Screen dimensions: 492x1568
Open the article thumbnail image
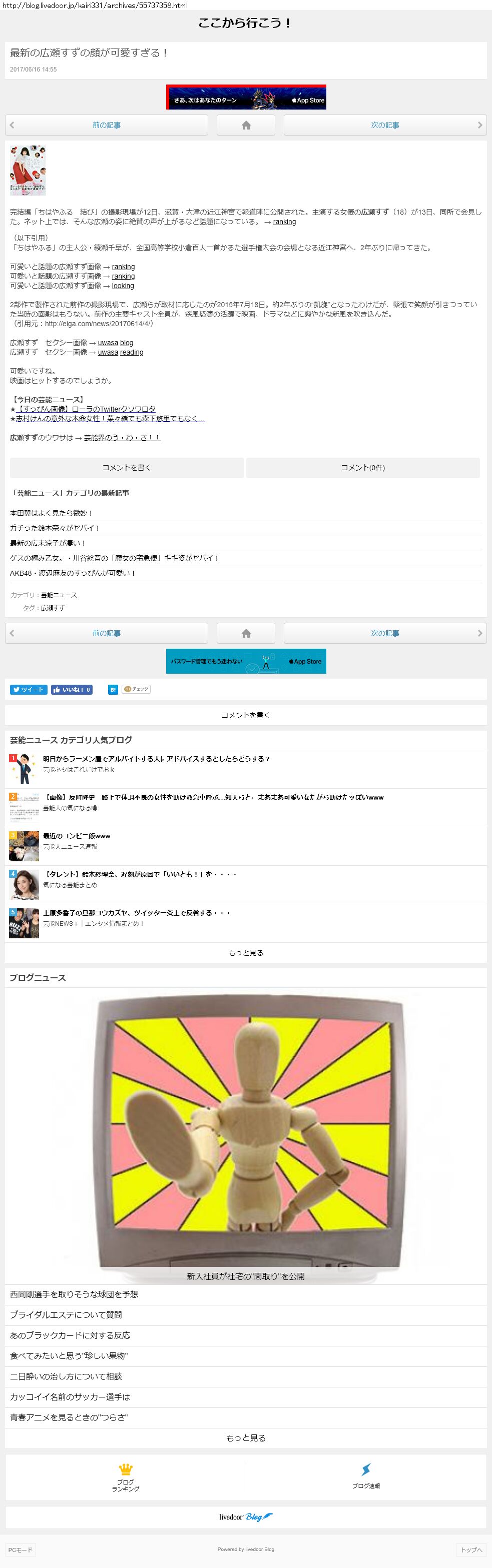coord(28,171)
